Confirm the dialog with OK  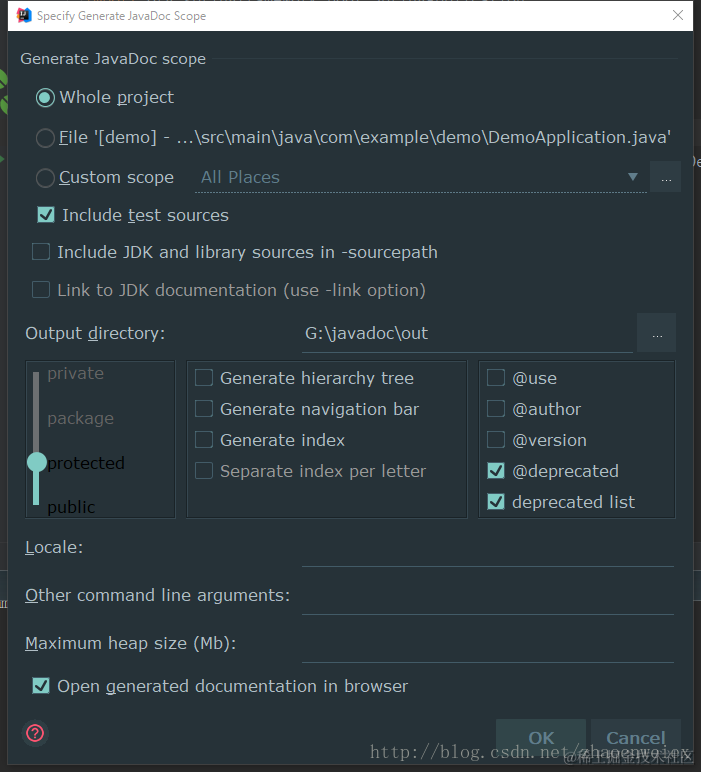tap(541, 737)
